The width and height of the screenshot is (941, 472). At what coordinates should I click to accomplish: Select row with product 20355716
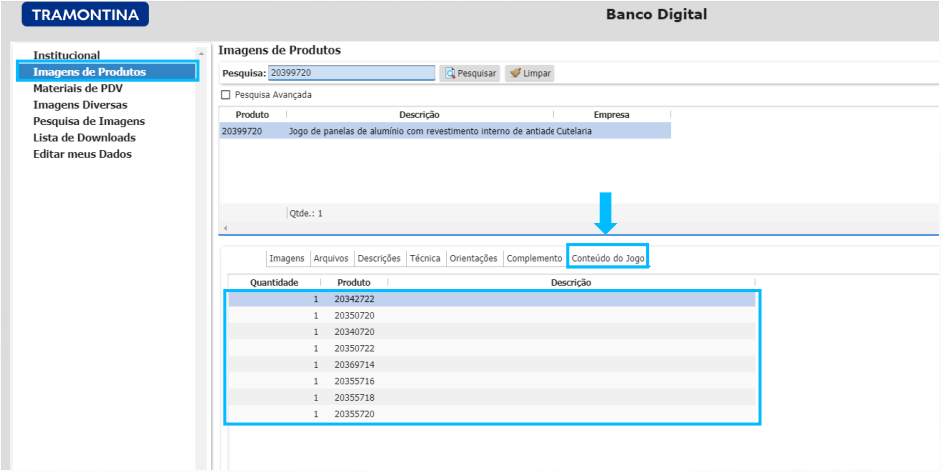point(492,381)
